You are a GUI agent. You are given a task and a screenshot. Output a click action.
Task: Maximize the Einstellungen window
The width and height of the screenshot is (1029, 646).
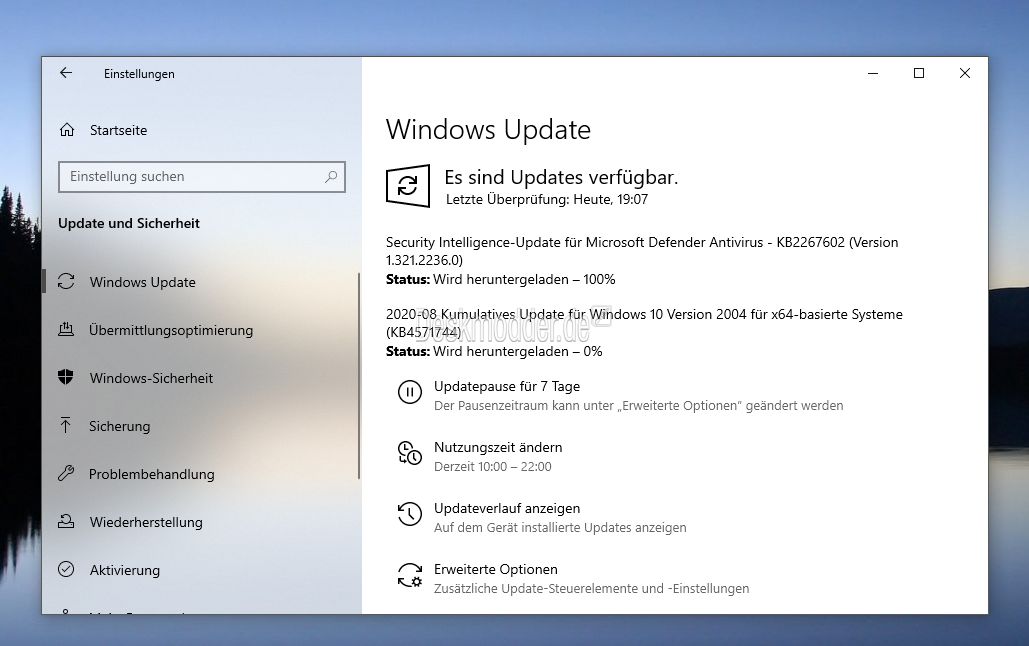(919, 73)
